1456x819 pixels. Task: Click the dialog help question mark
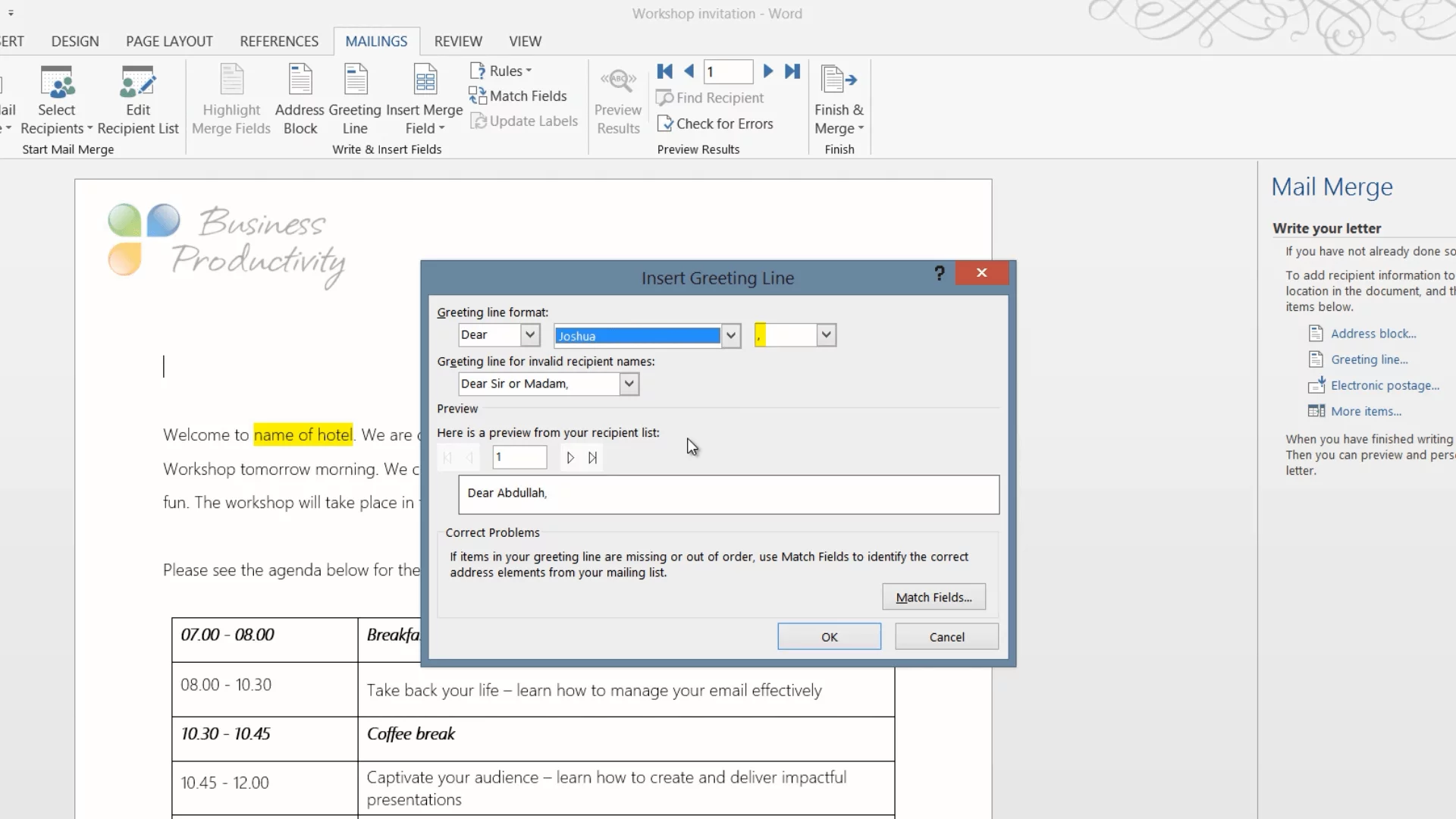coord(939,273)
